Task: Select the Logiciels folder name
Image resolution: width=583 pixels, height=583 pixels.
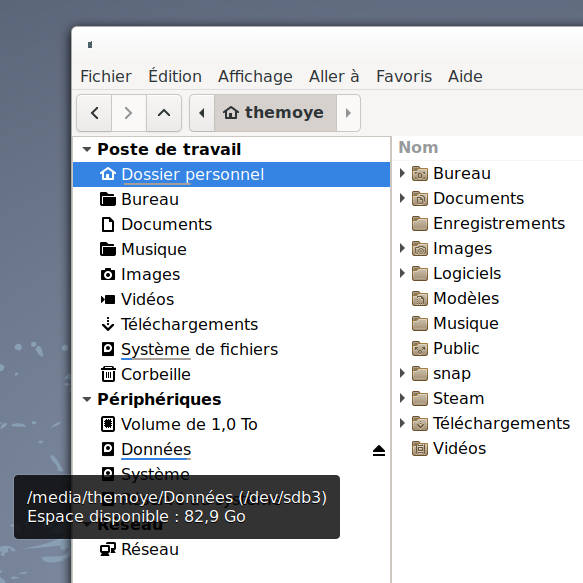Action: coord(467,274)
